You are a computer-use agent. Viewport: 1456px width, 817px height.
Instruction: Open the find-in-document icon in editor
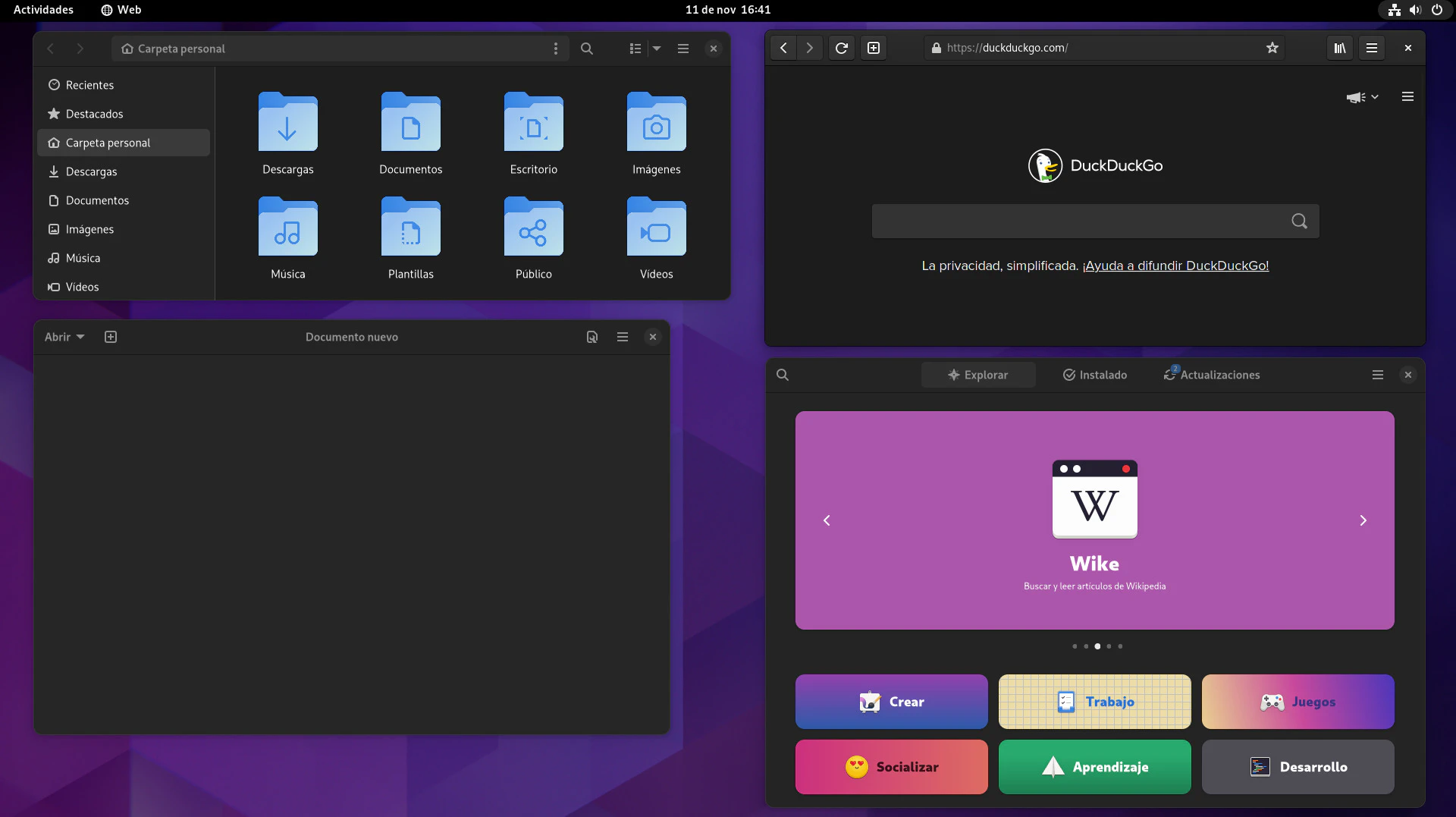[x=592, y=337]
